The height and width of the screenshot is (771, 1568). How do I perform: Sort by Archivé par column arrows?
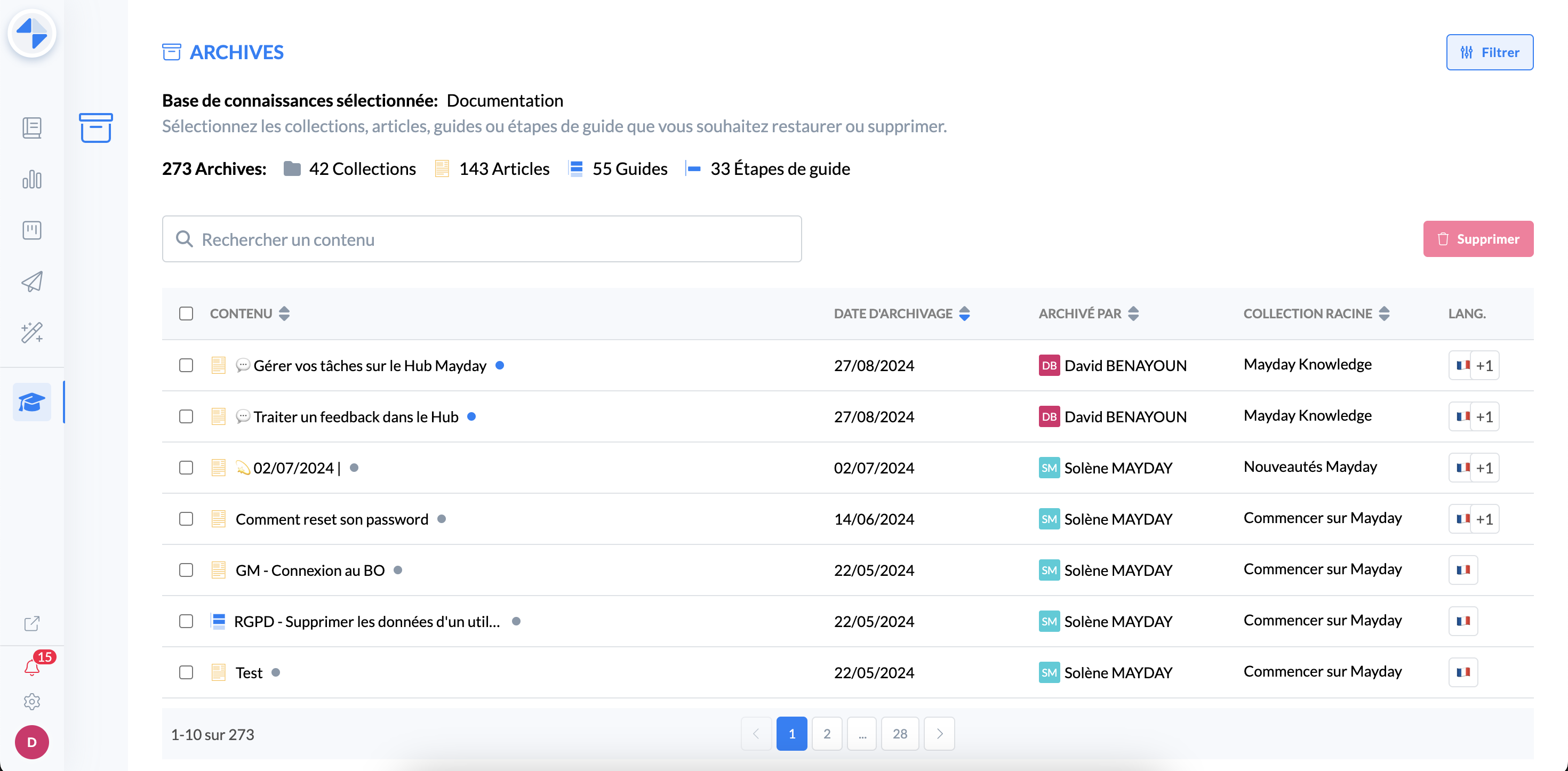point(1133,314)
